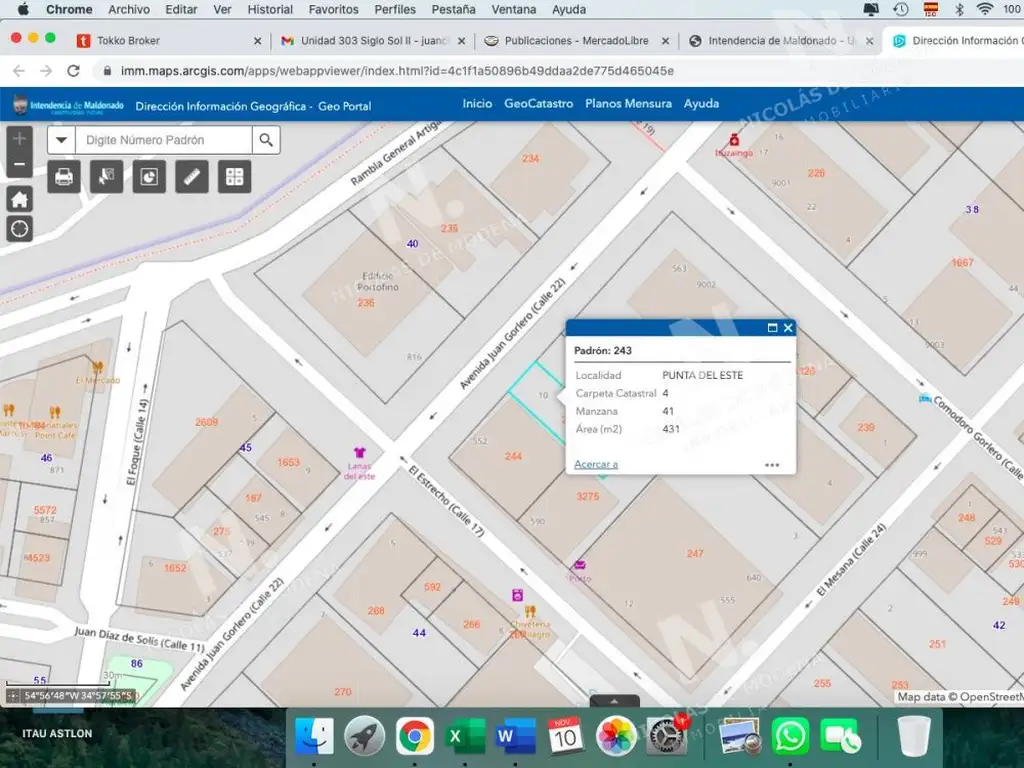Image resolution: width=1024 pixels, height=768 pixels.
Task: Open the Select features tool
Action: 106,177
